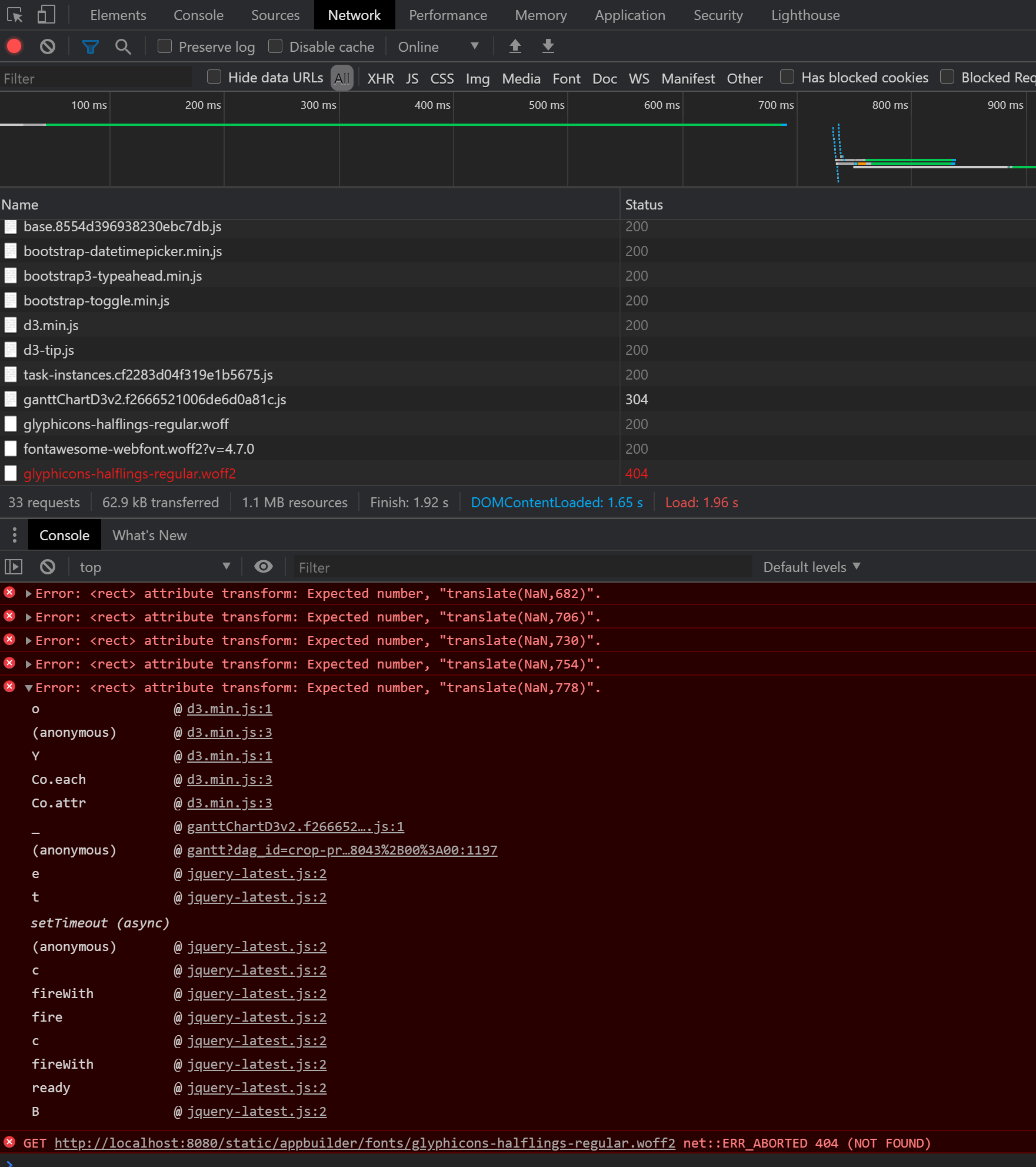This screenshot has width=1036, height=1167.
Task: Open drawer three-dot menu
Action: tap(15, 535)
